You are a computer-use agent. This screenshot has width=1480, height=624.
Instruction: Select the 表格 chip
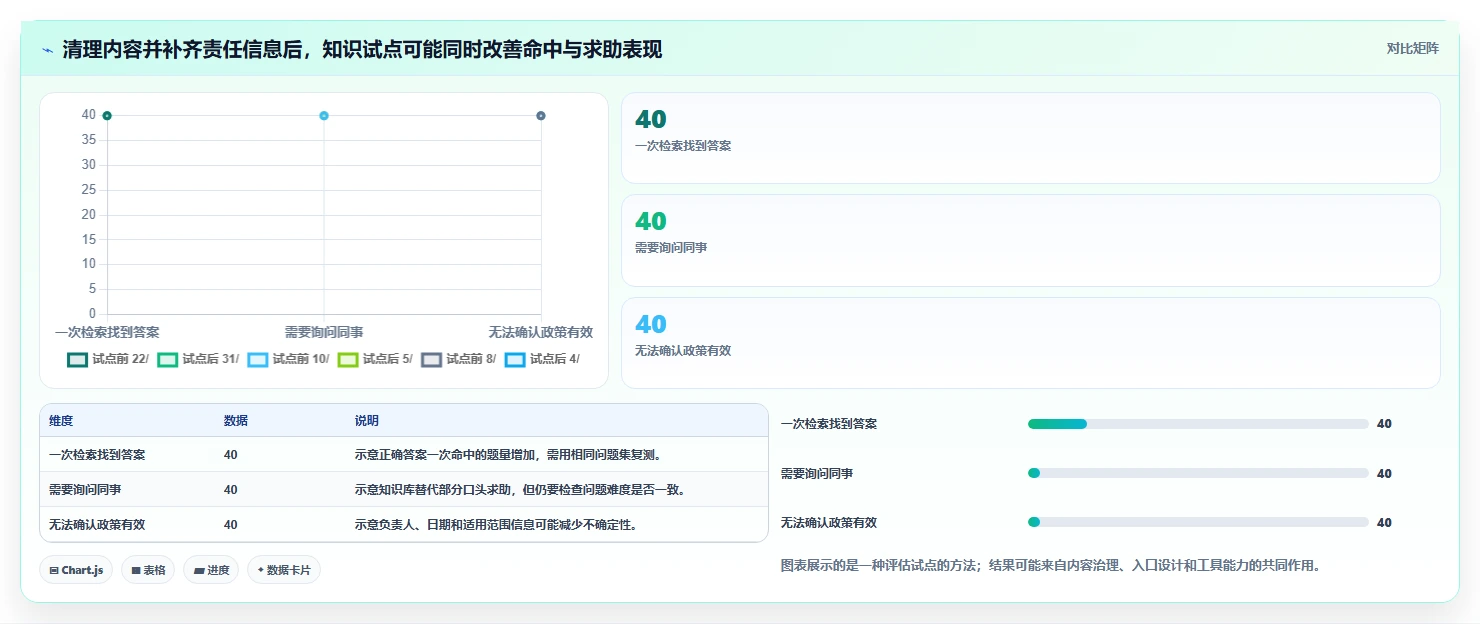pos(148,570)
